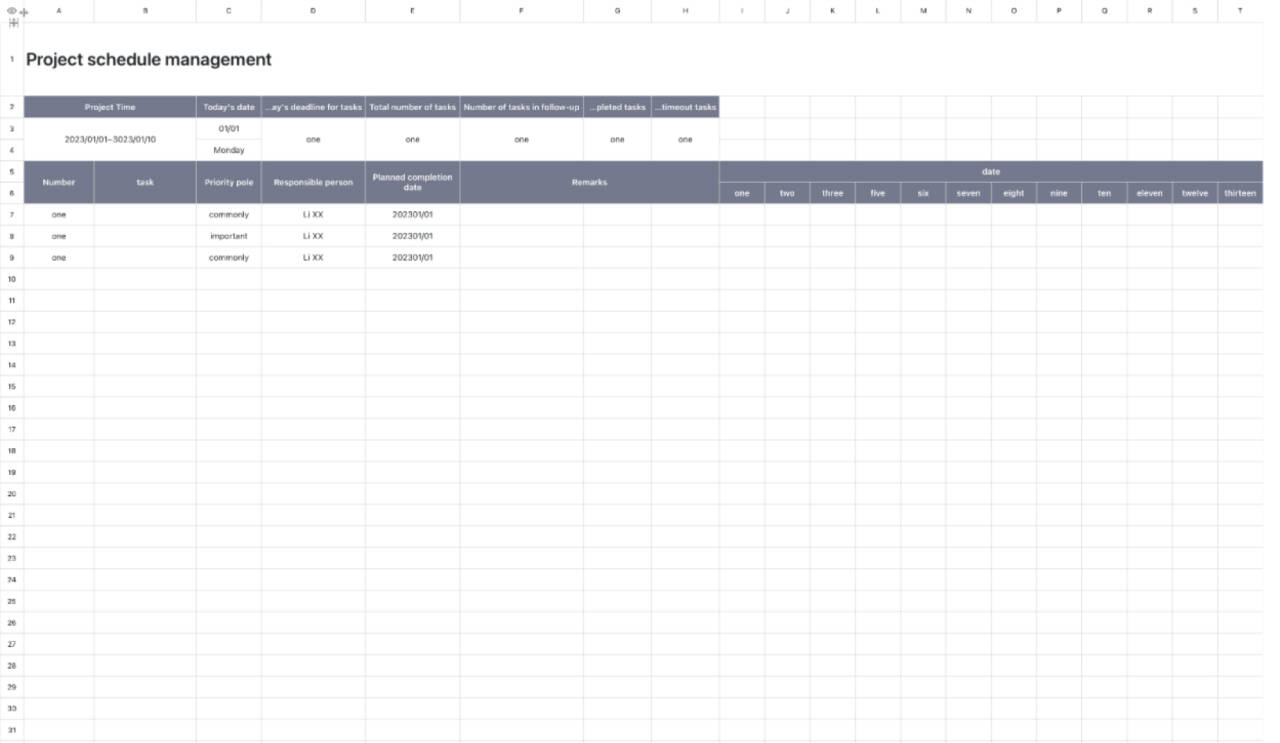Select row 15 via its row number
Viewport: 1280px width, 743px height.
[x=12, y=386]
